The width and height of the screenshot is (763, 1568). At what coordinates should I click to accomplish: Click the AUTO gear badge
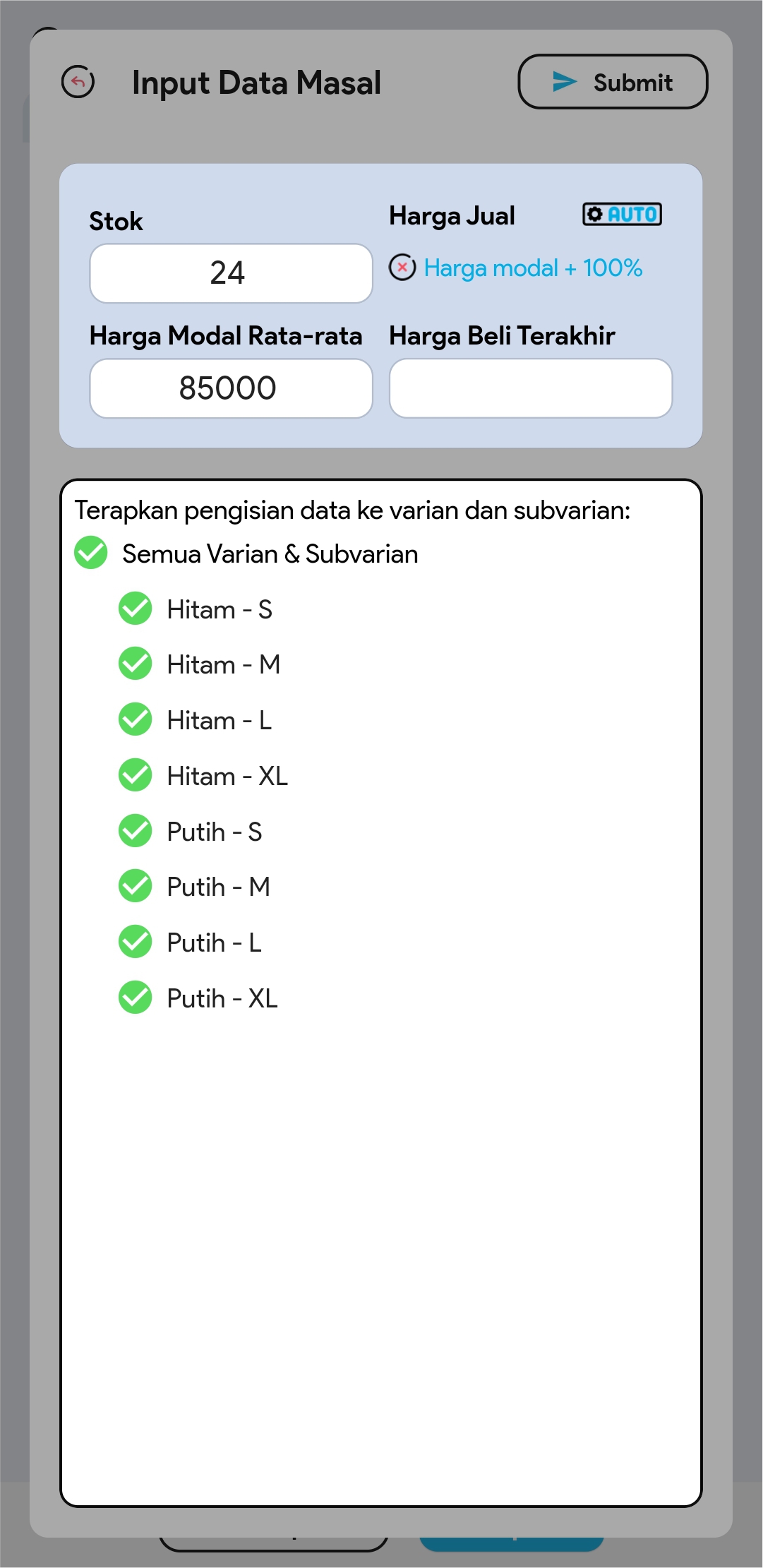pyautogui.click(x=622, y=214)
